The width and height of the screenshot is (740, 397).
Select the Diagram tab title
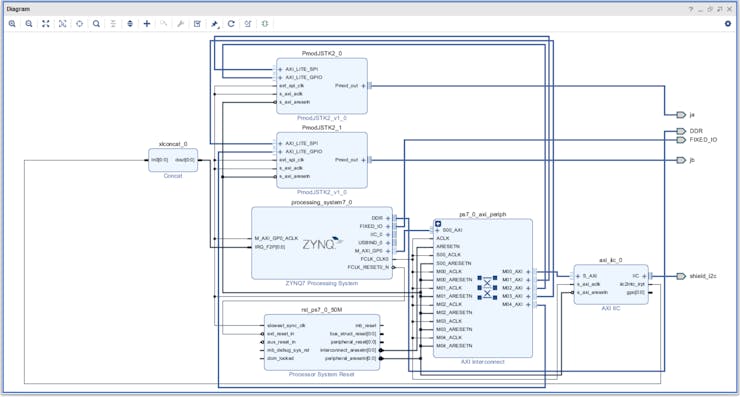(18, 9)
